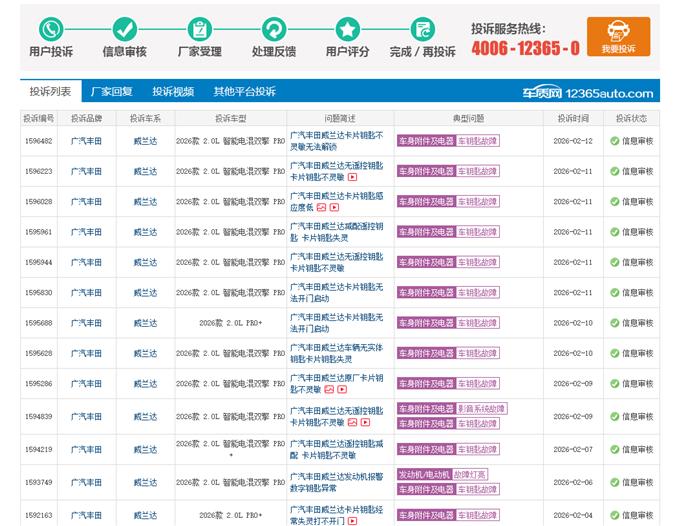Click 威兰达 series link in row 1595961

click(x=145, y=232)
